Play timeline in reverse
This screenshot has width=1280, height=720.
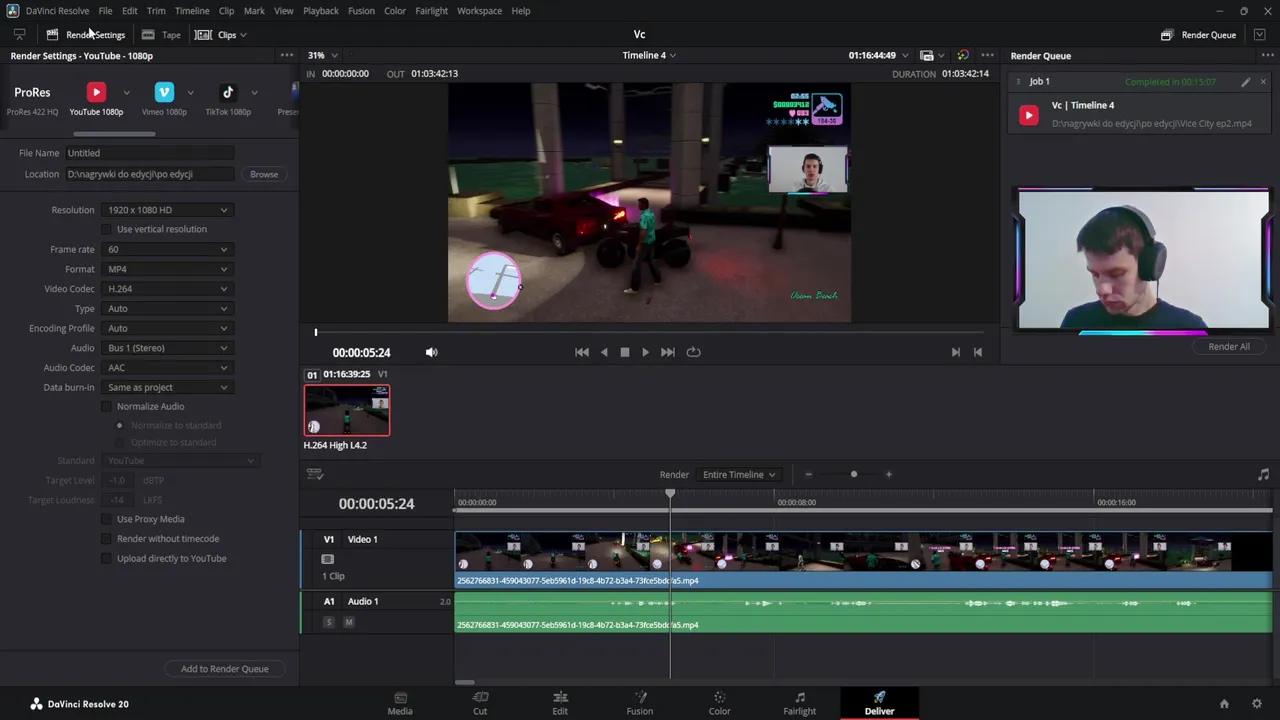click(604, 352)
